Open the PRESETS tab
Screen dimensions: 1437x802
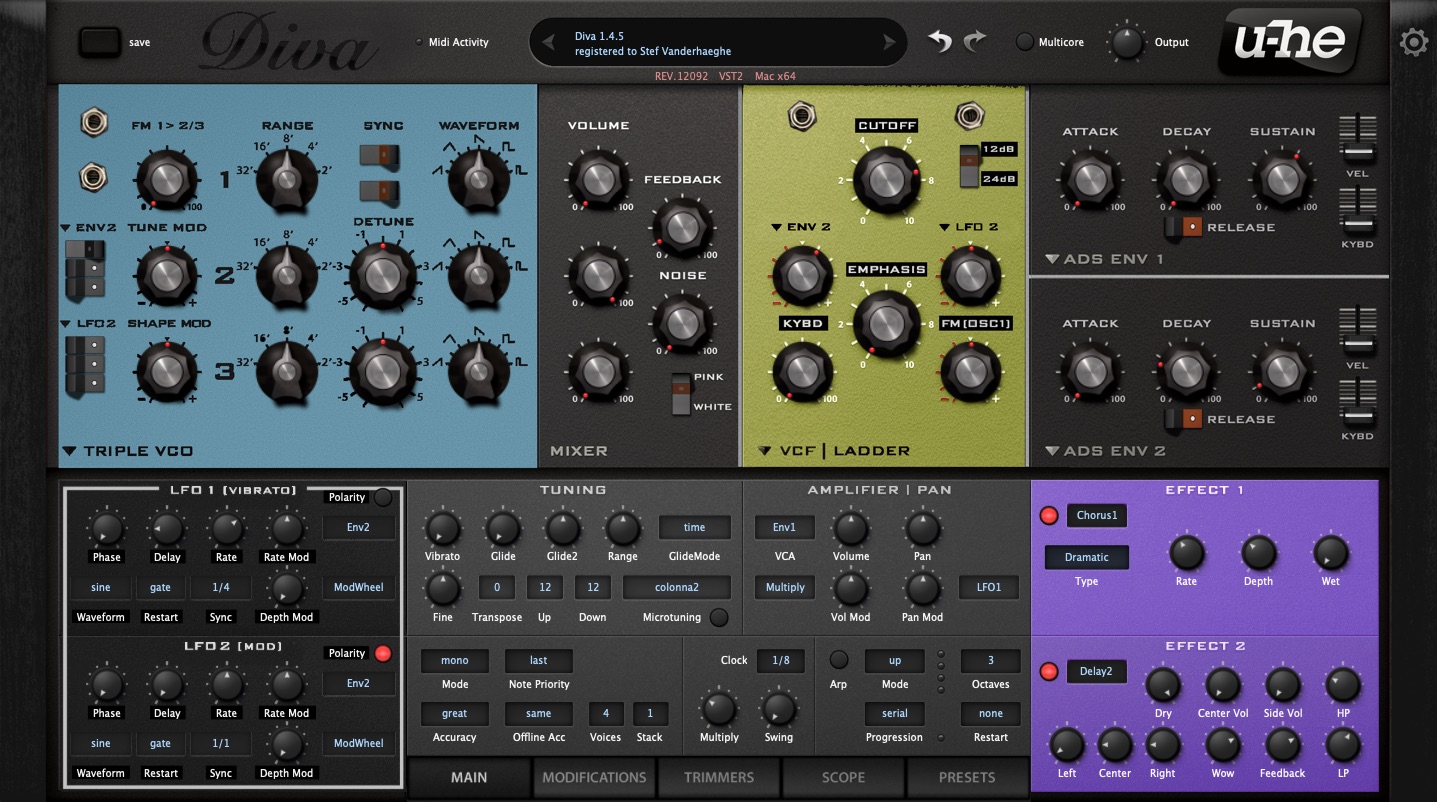(967, 777)
